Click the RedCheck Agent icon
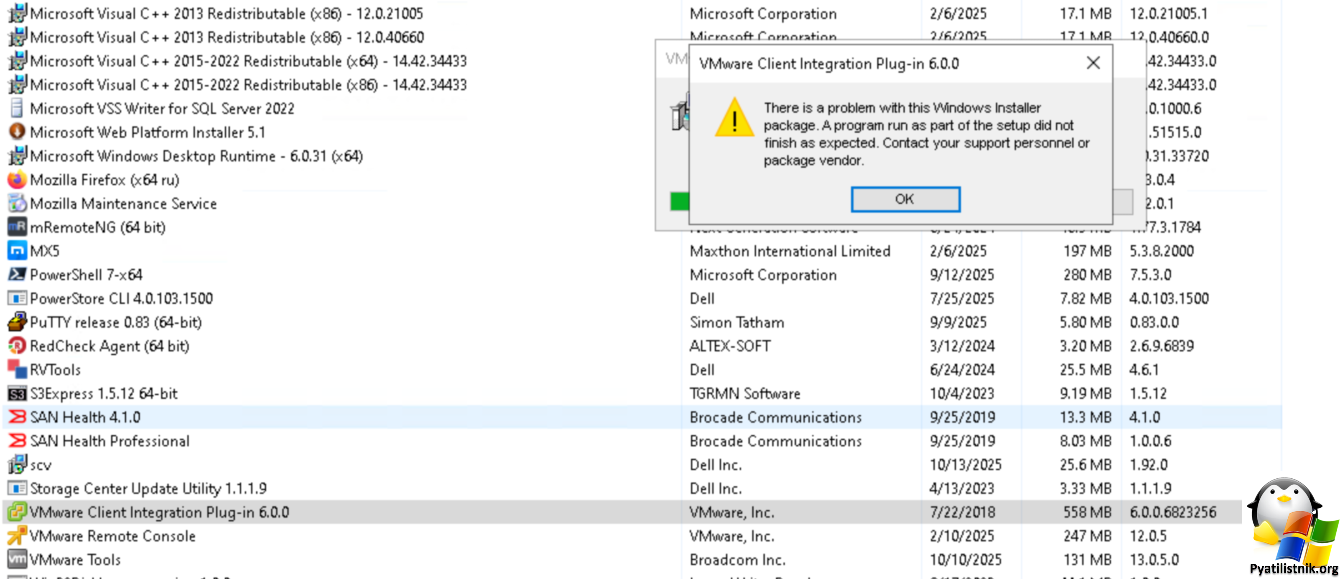Image resolution: width=1344 pixels, height=579 pixels. click(17, 346)
